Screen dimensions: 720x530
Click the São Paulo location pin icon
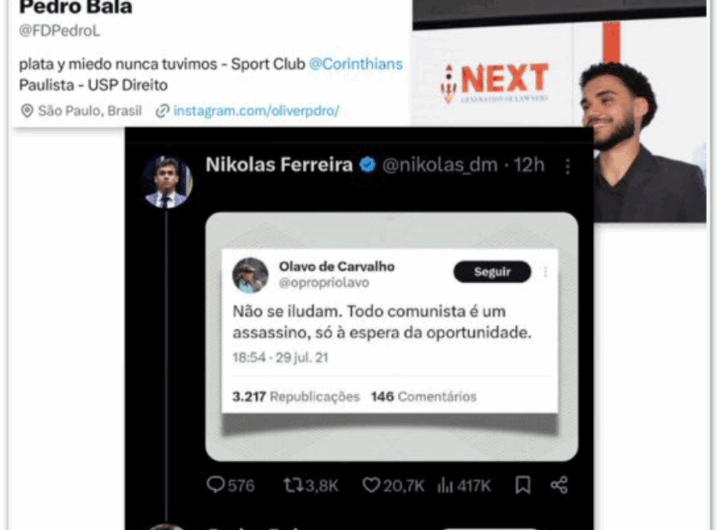click(x=27, y=111)
